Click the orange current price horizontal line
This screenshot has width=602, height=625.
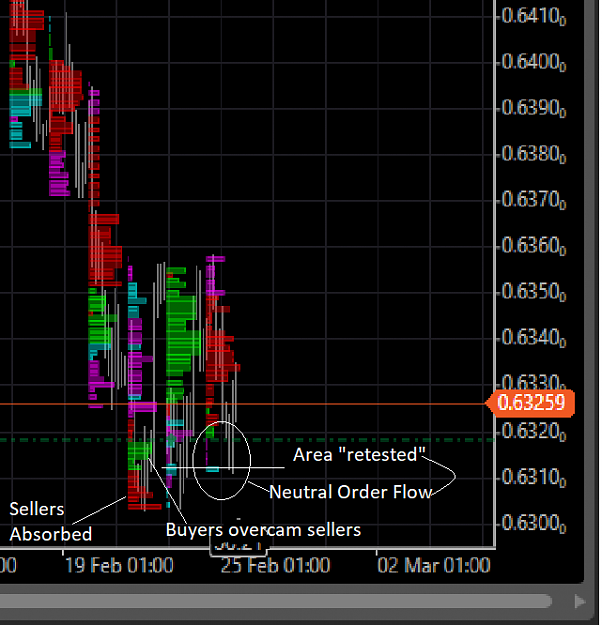(242, 404)
